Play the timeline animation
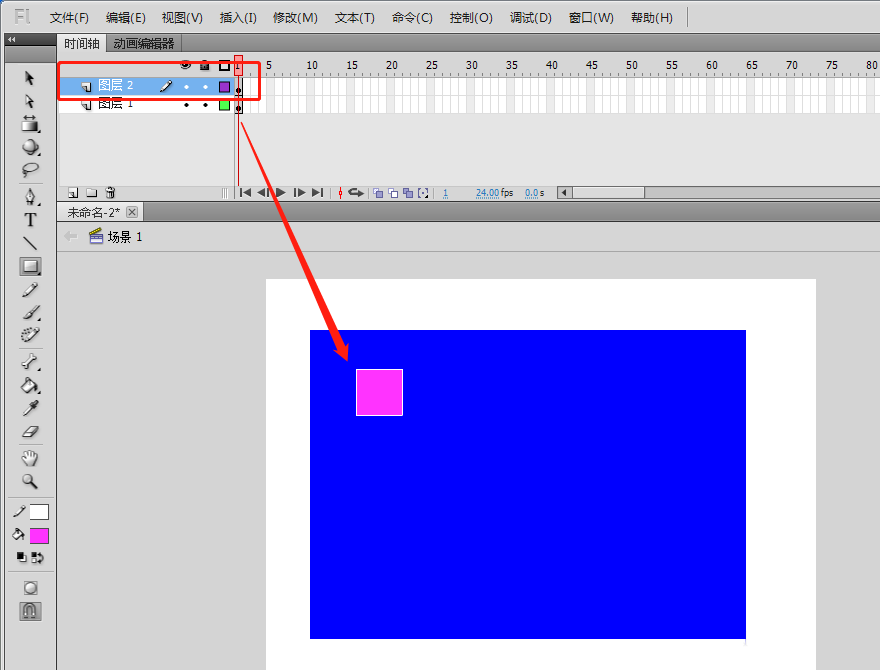Image resolution: width=880 pixels, height=670 pixels. (x=281, y=192)
